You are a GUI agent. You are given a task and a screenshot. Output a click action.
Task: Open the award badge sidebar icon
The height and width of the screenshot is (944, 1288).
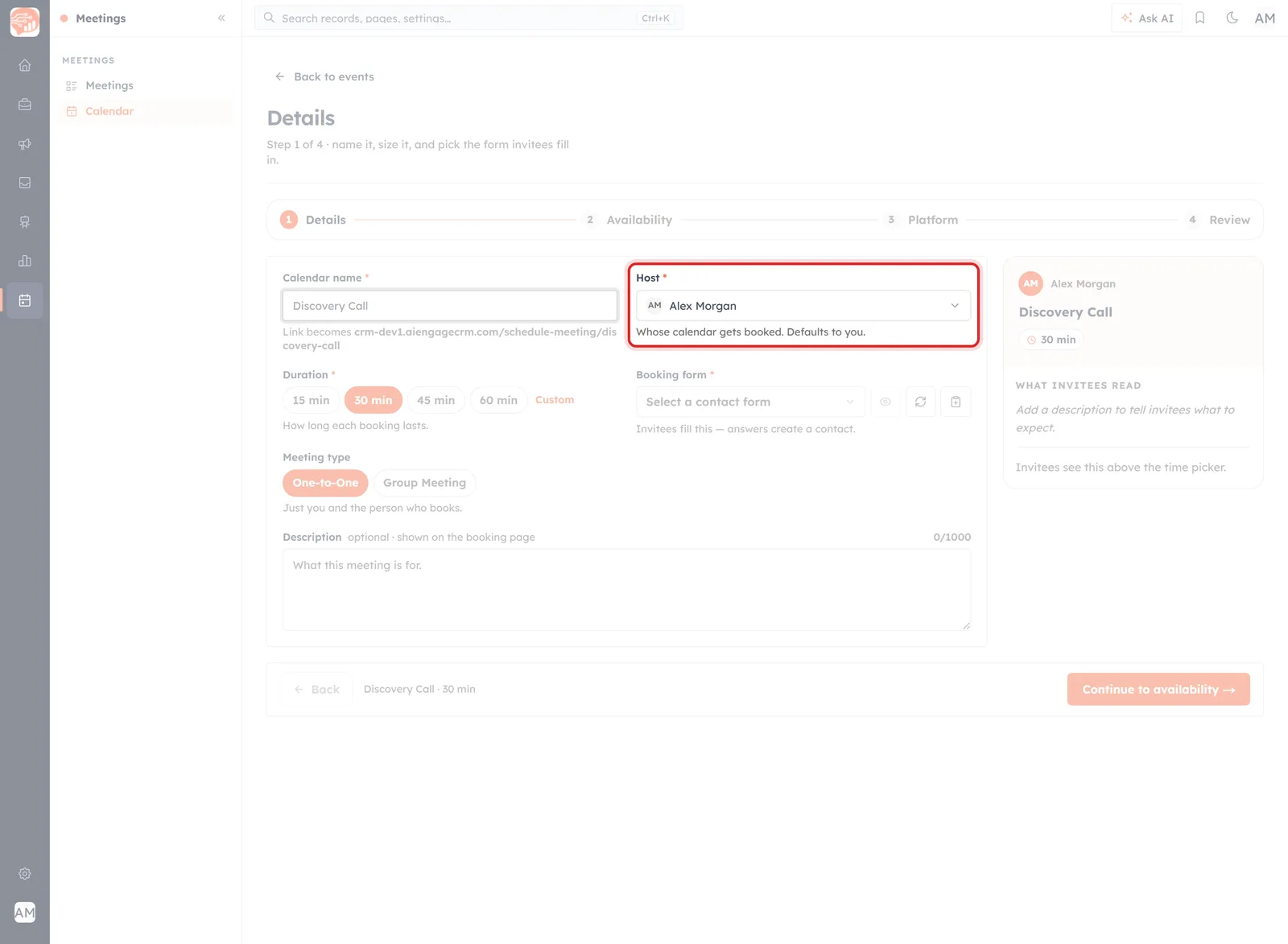(25, 222)
